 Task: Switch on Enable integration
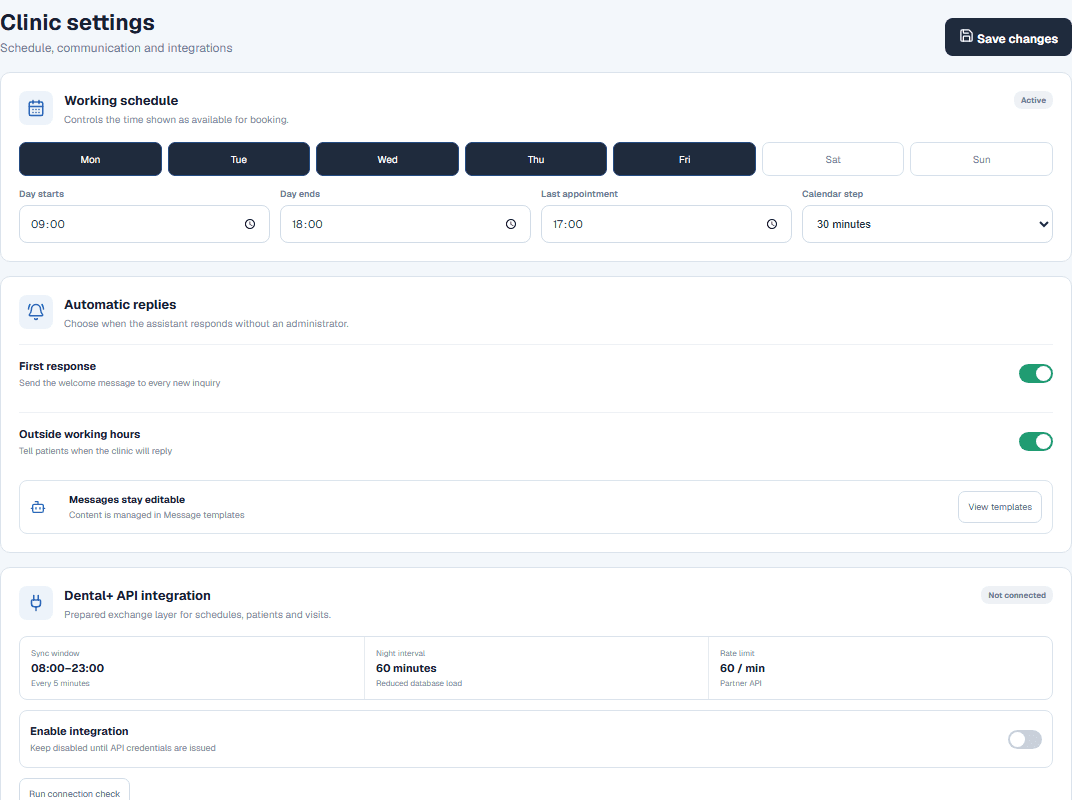click(1025, 739)
